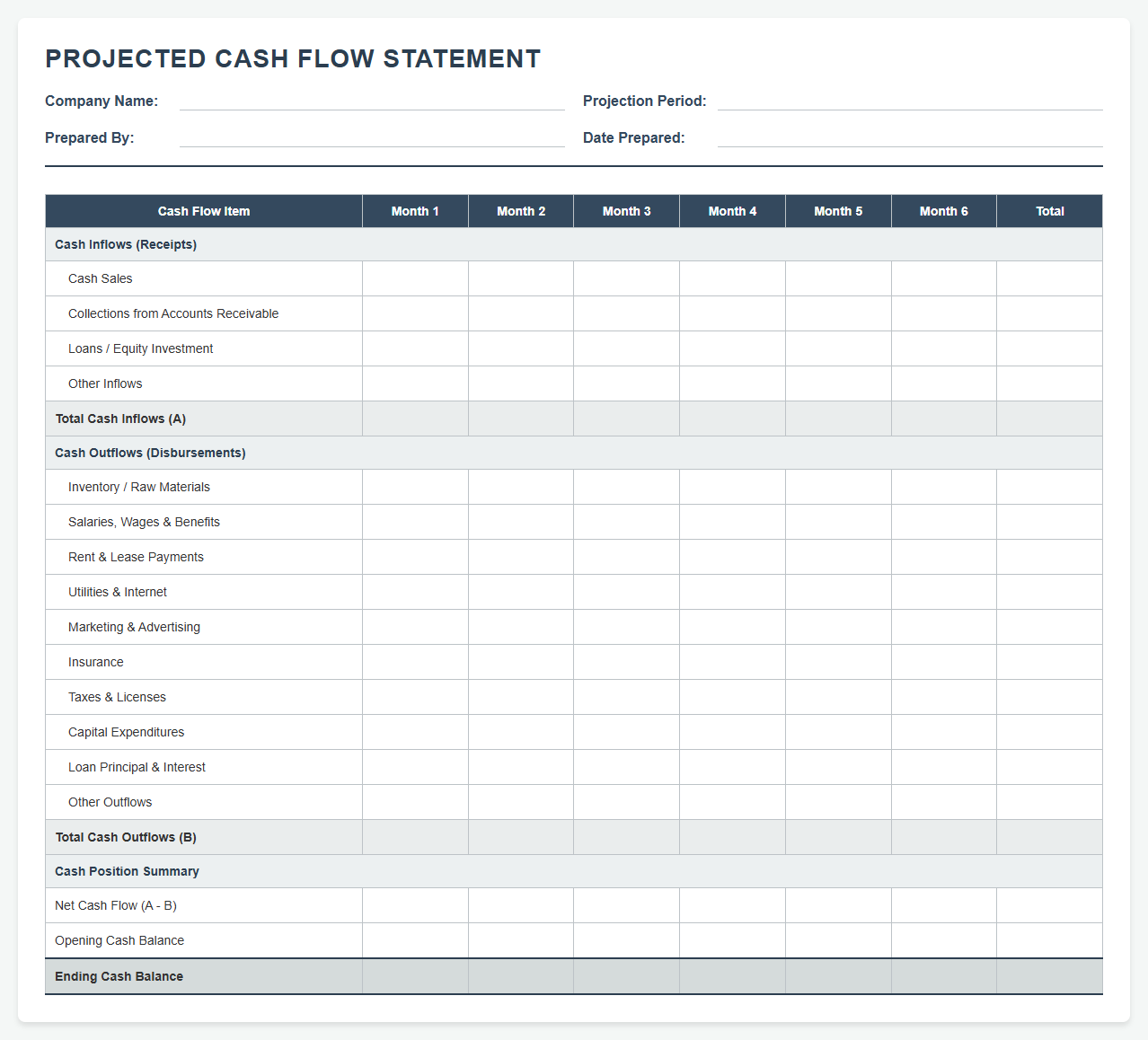Click 'Inventory / Raw Materials' label
The width and height of the screenshot is (1148, 1040).
point(139,487)
